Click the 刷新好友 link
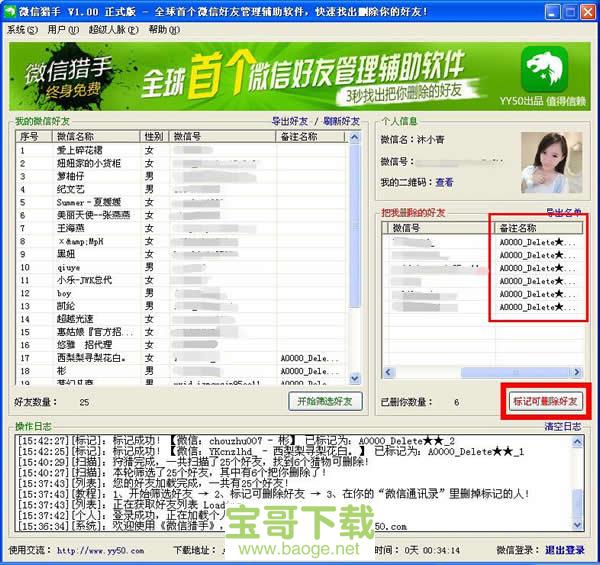Viewport: 600px width, 565px height. [340, 121]
